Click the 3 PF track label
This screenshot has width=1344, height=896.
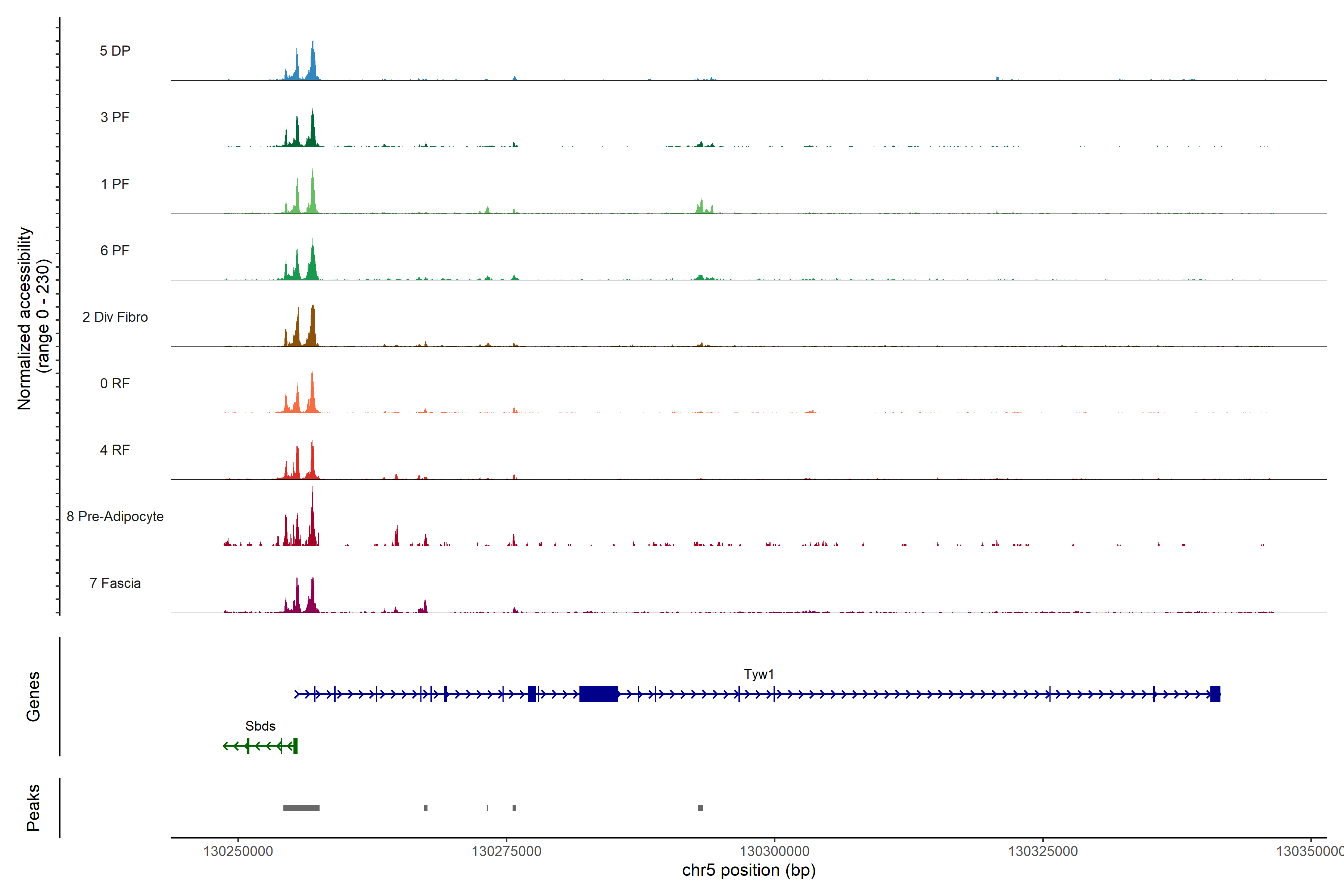click(115, 117)
